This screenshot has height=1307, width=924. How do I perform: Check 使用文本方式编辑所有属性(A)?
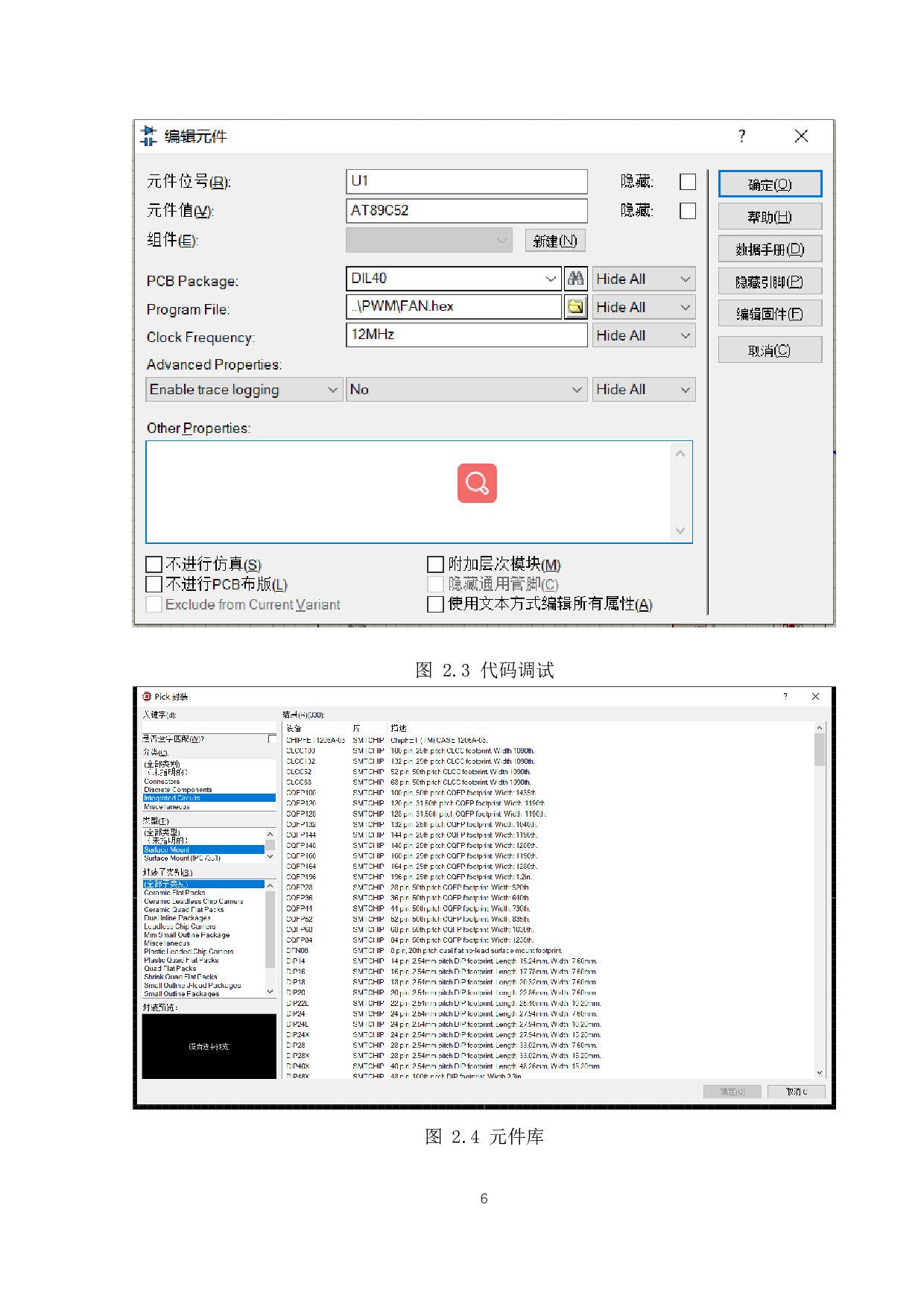click(435, 604)
